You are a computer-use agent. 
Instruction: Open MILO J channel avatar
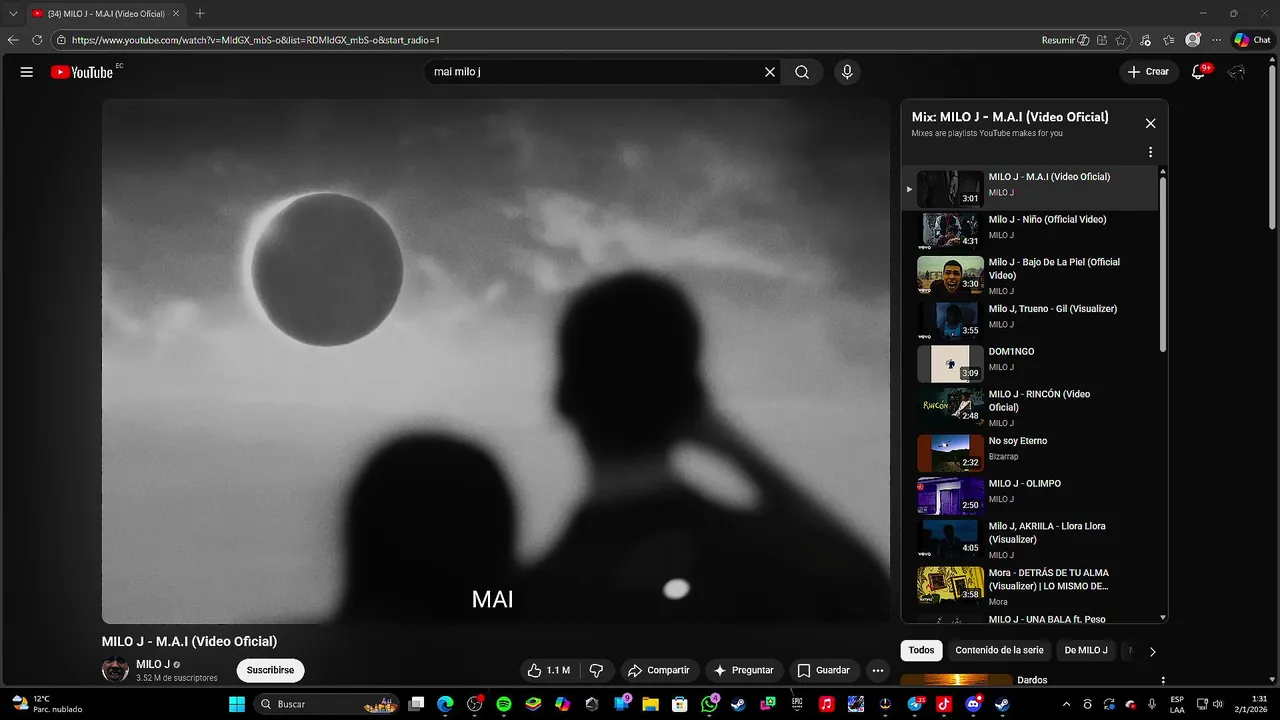point(115,670)
